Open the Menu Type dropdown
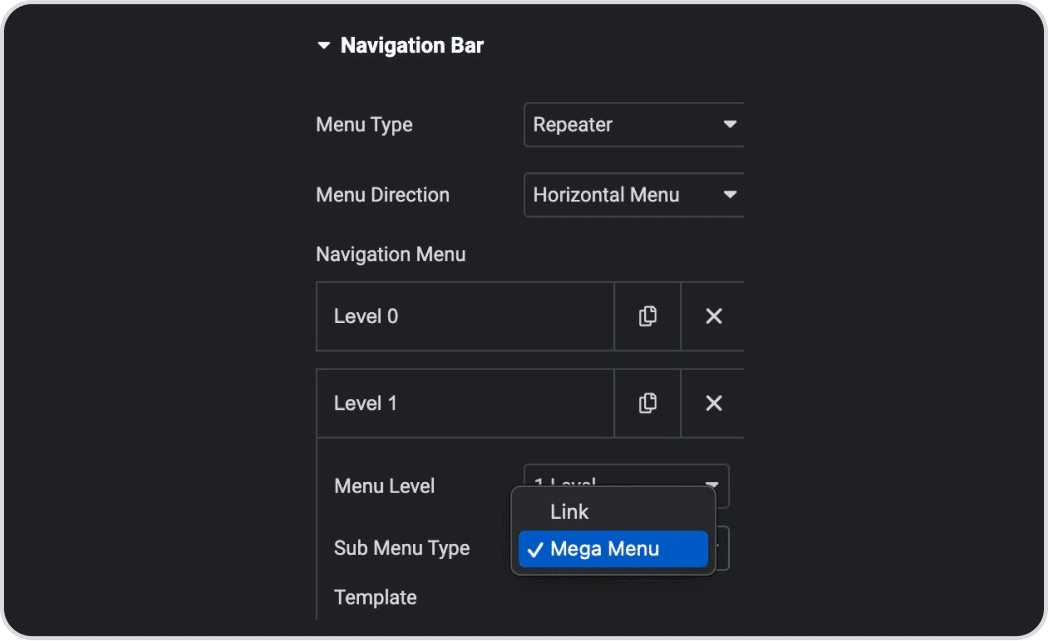 634,125
